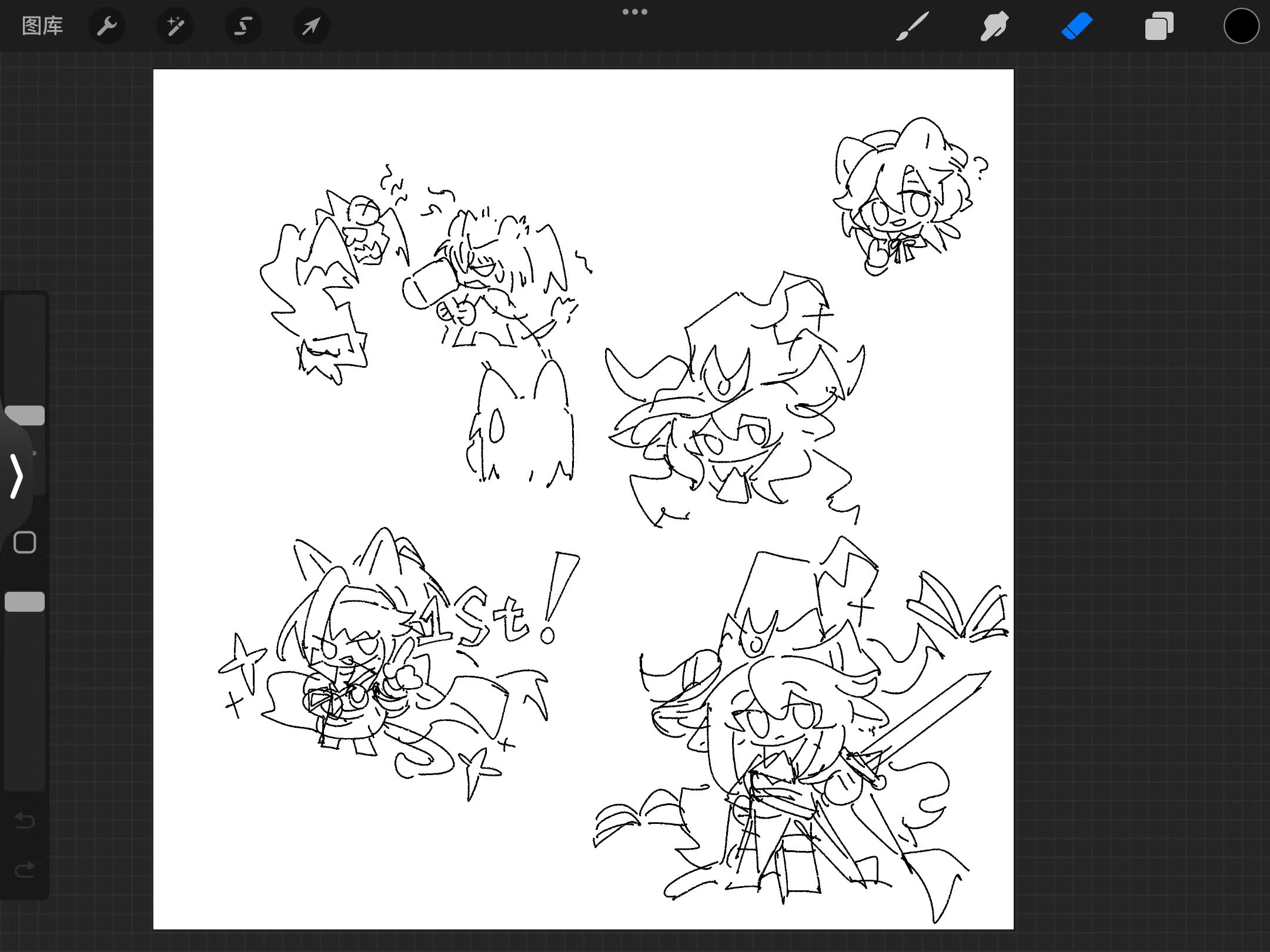Open the Adjustments magic wand menu
The height and width of the screenshot is (952, 1270).
click(x=175, y=26)
